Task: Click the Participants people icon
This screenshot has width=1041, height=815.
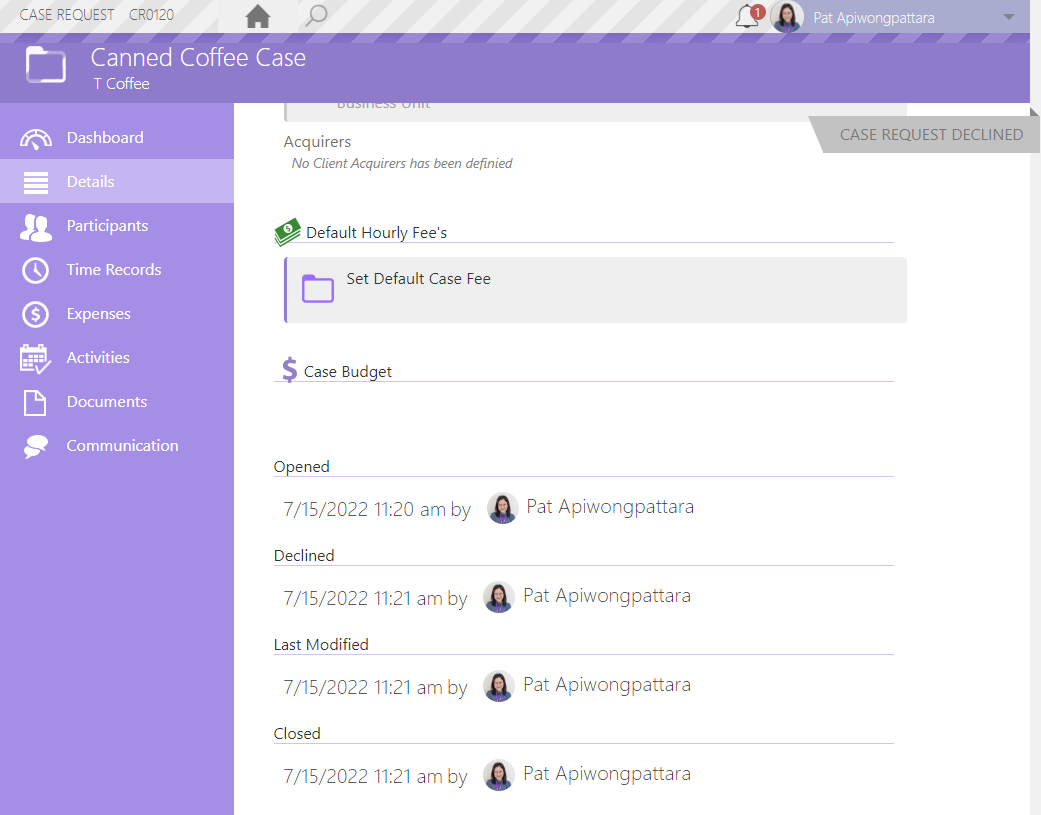Action: point(36,227)
